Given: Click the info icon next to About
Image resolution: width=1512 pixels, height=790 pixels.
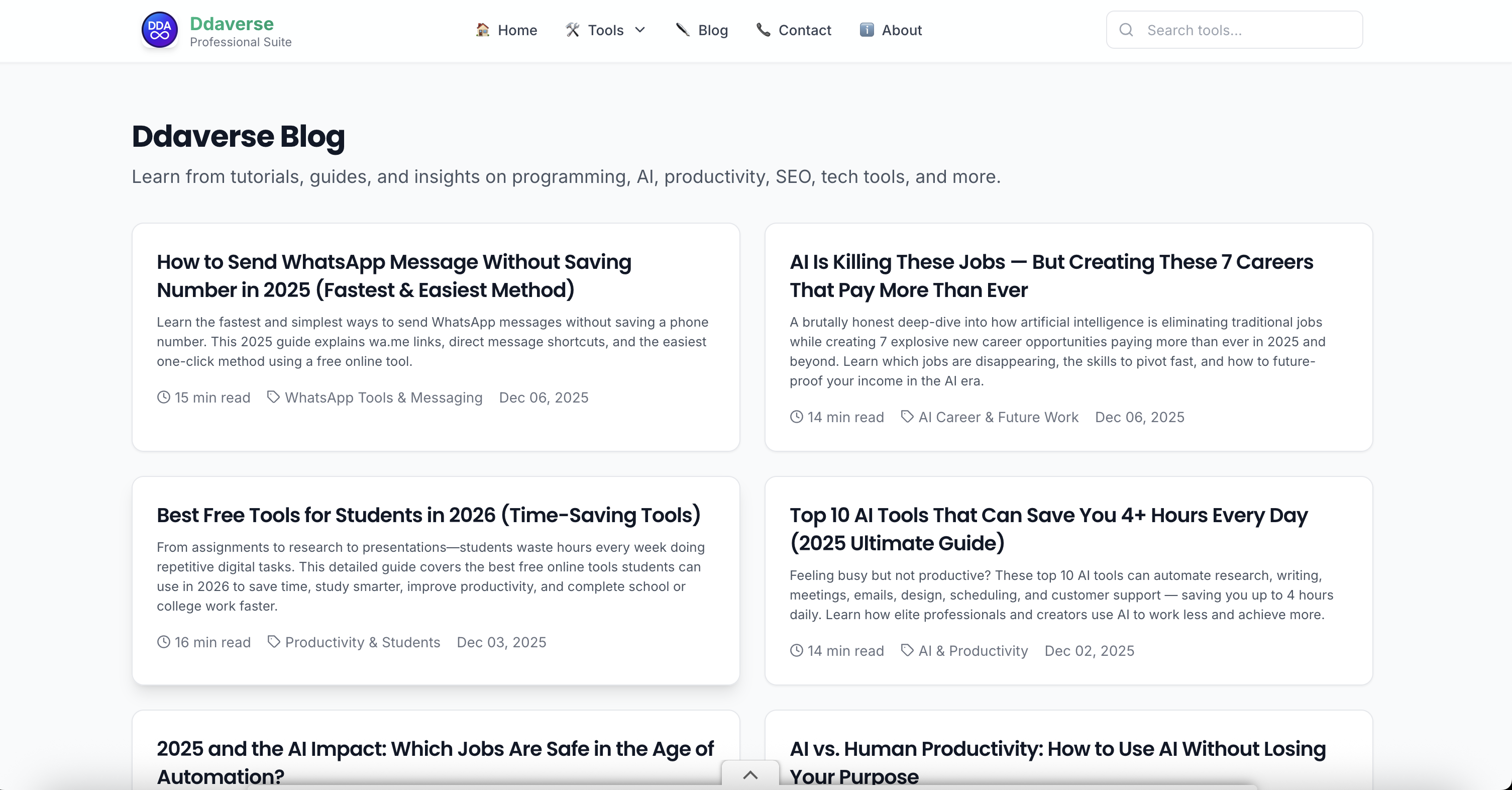Looking at the screenshot, I should click(x=867, y=30).
